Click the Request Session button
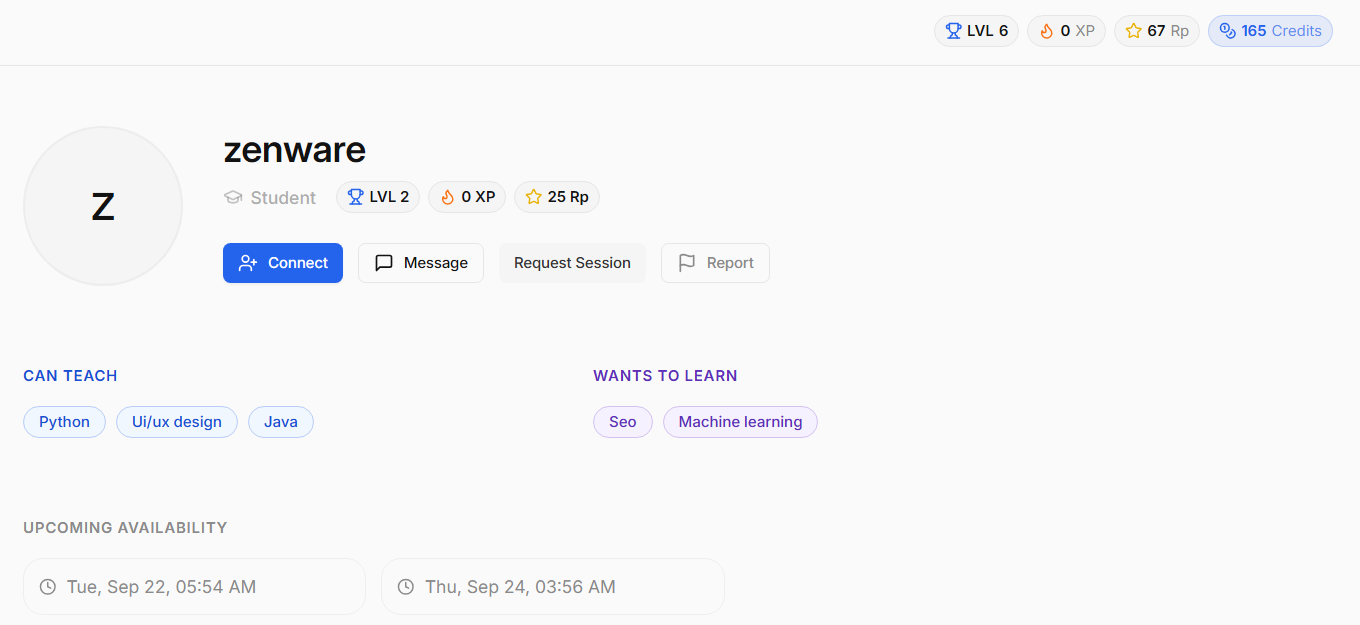 pos(572,263)
